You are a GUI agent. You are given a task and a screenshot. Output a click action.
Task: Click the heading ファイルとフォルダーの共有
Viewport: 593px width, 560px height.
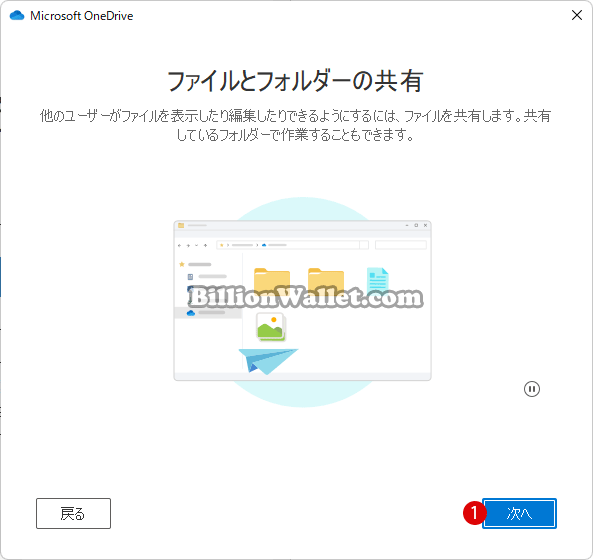(x=295, y=81)
